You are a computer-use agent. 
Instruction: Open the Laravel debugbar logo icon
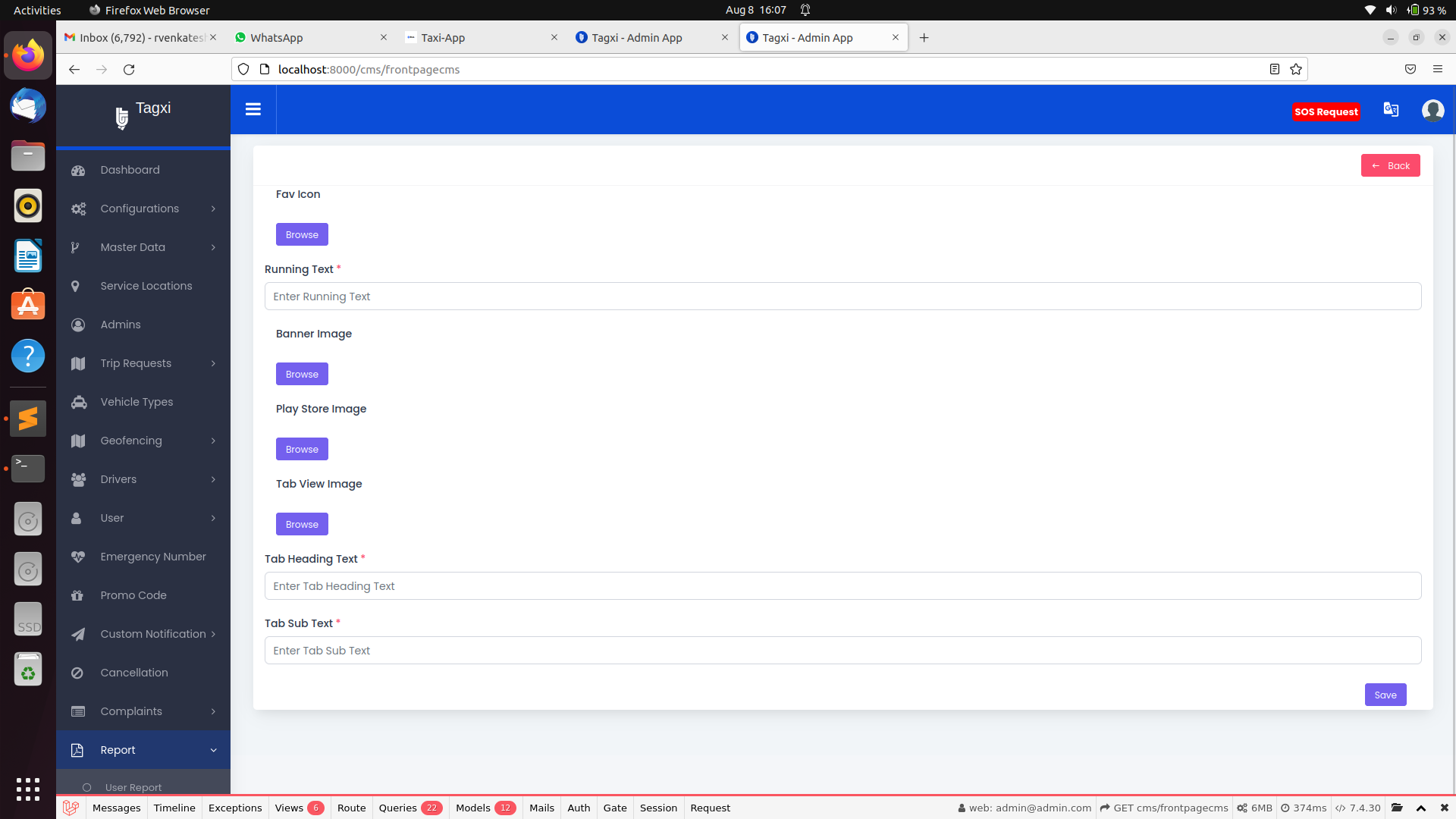71,808
